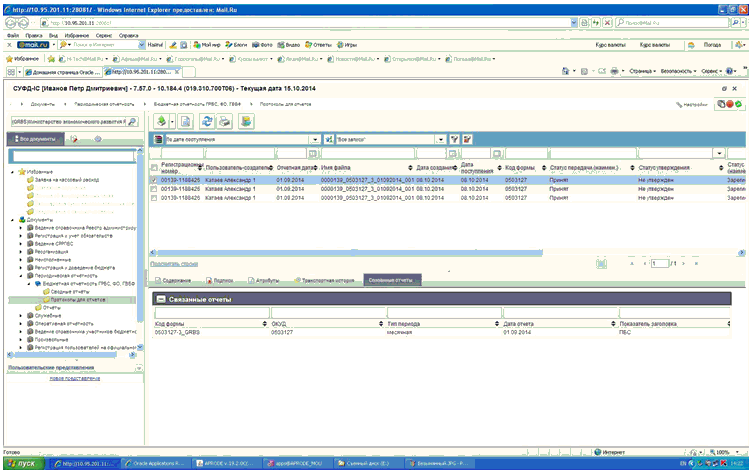Toggle the checkbox of the first table row
The height and width of the screenshot is (475, 752).
[154, 180]
